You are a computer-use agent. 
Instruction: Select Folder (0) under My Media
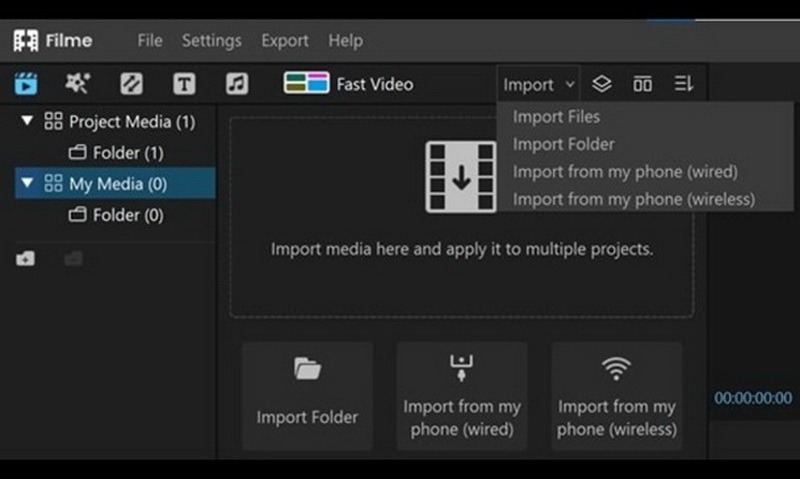tap(128, 215)
